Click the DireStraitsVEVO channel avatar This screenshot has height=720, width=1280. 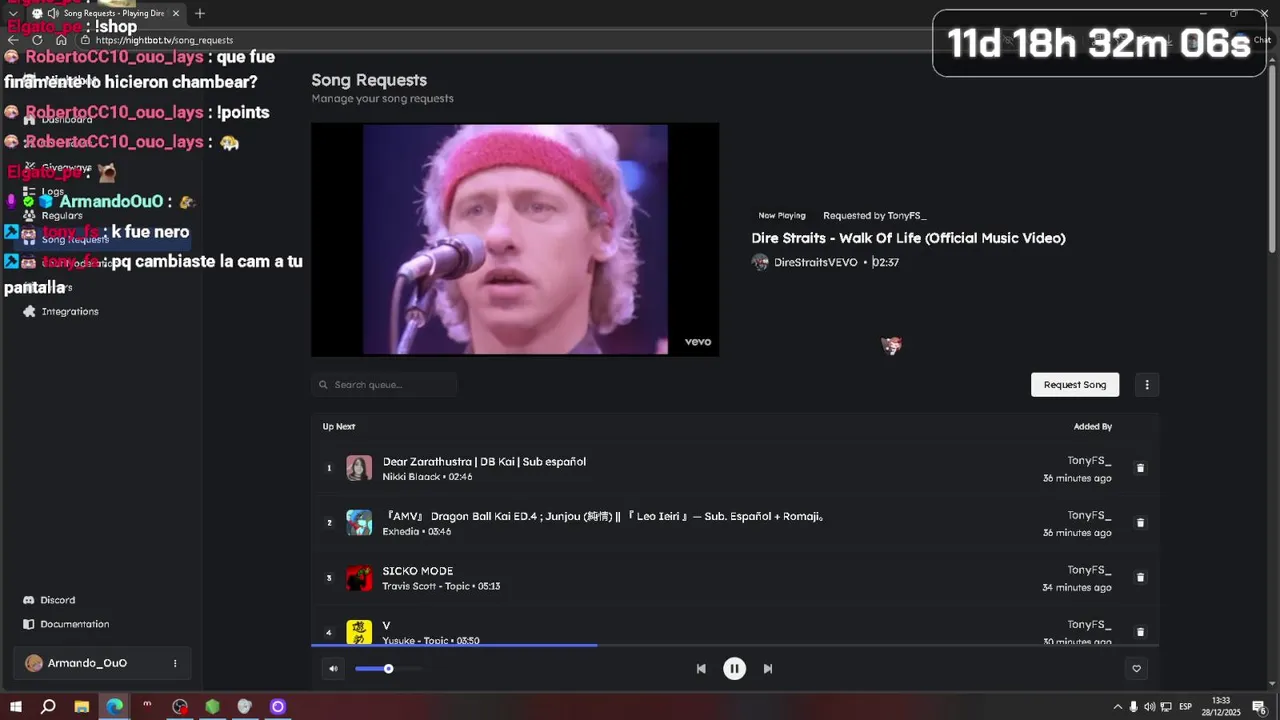click(x=760, y=262)
